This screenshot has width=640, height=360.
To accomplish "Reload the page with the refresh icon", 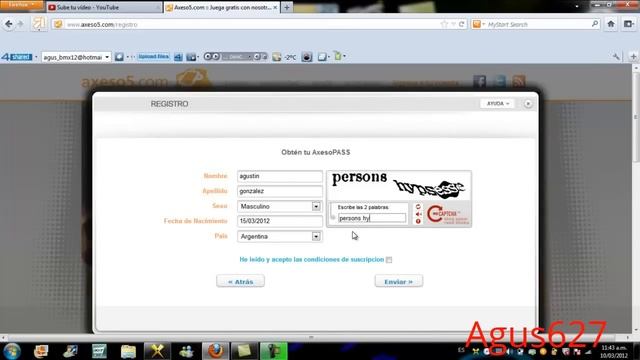I will 462,24.
